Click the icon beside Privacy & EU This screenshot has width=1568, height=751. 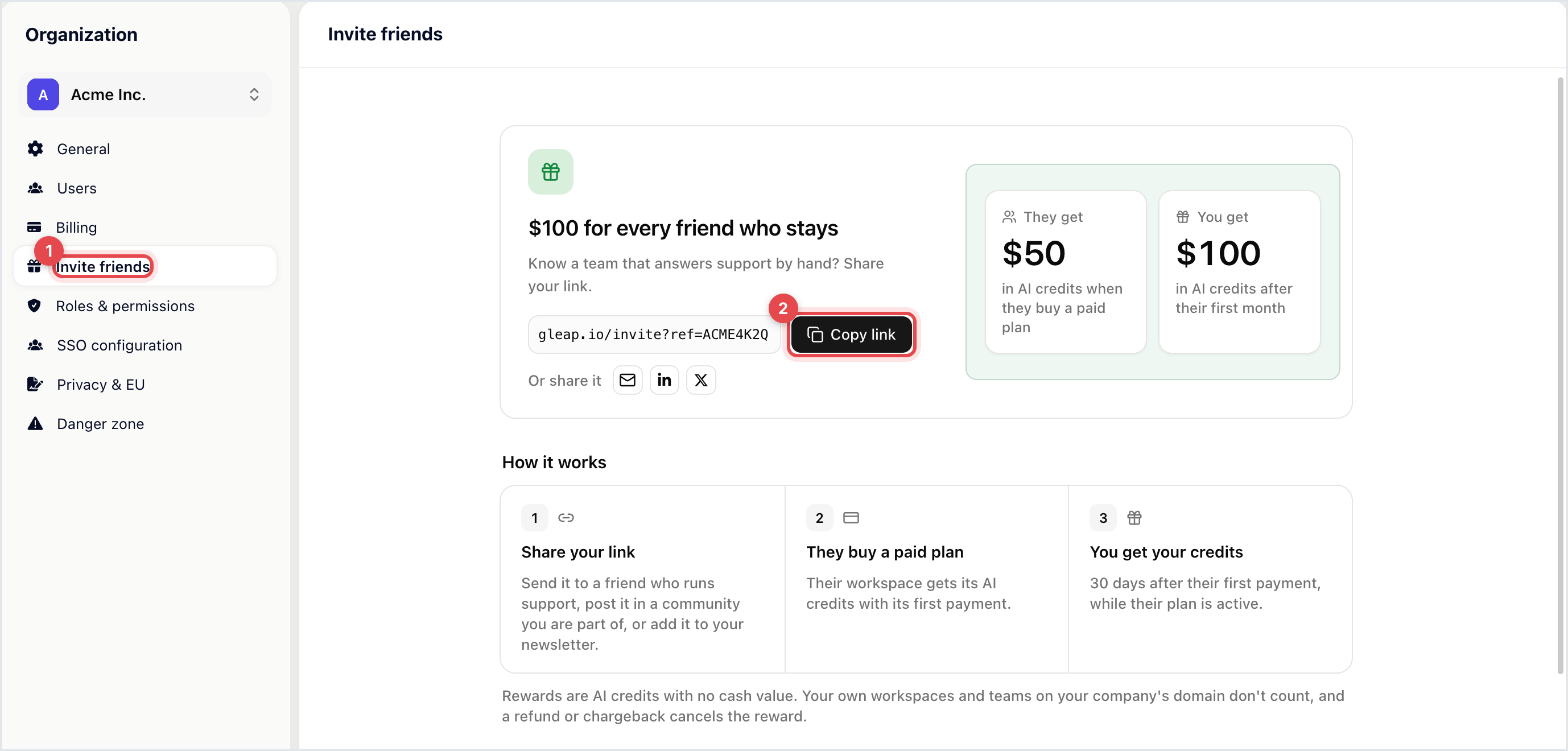pyautogui.click(x=36, y=384)
